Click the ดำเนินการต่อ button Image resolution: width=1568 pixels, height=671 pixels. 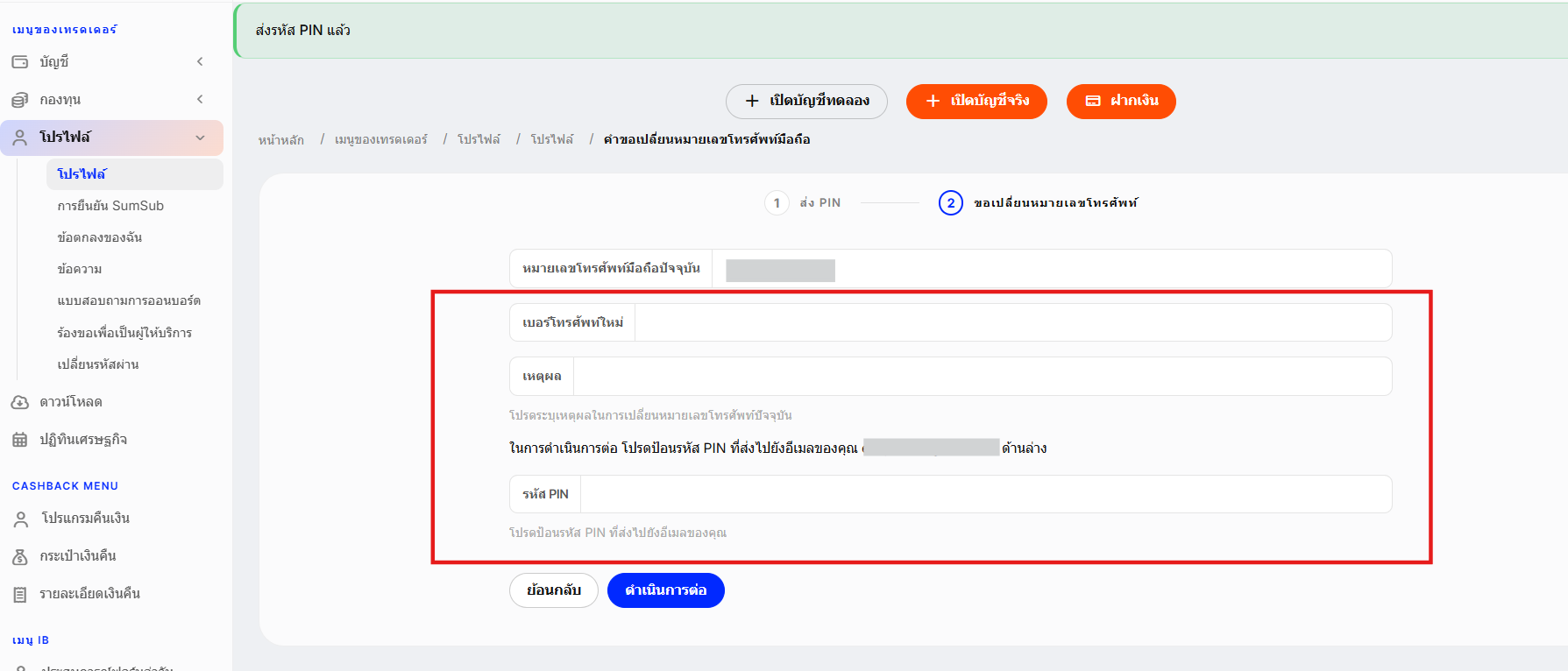pyautogui.click(x=666, y=590)
